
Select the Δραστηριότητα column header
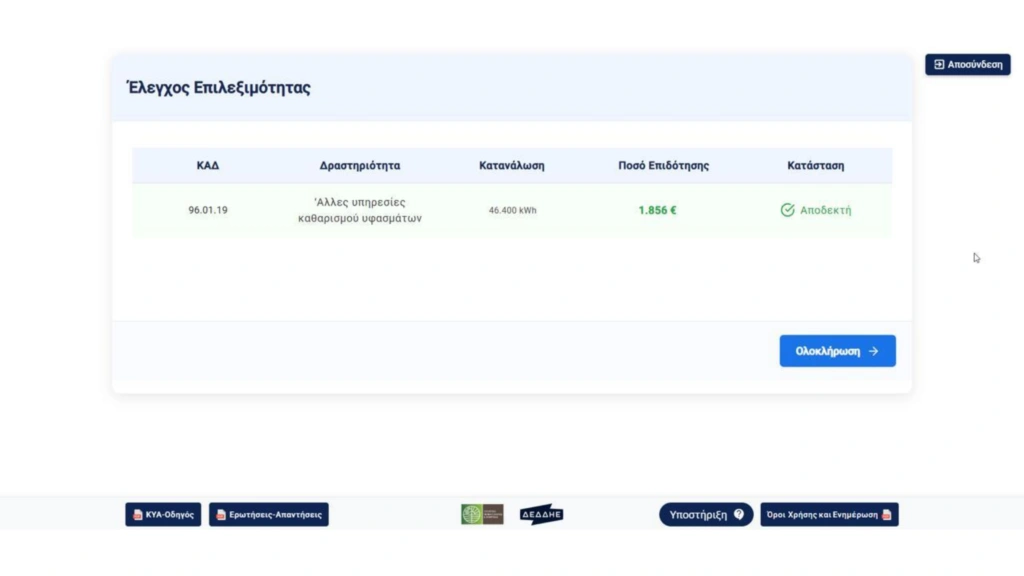point(360,166)
